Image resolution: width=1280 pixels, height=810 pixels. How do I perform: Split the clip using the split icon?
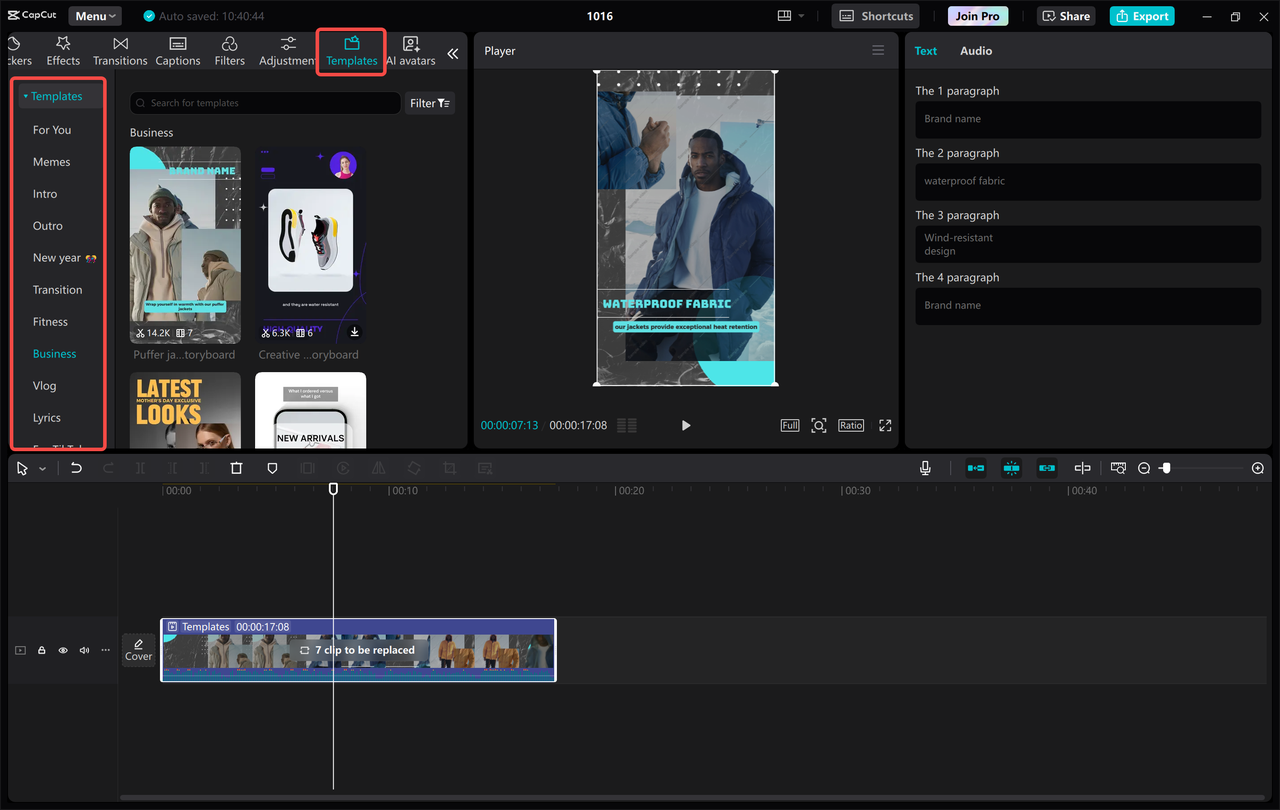point(141,468)
